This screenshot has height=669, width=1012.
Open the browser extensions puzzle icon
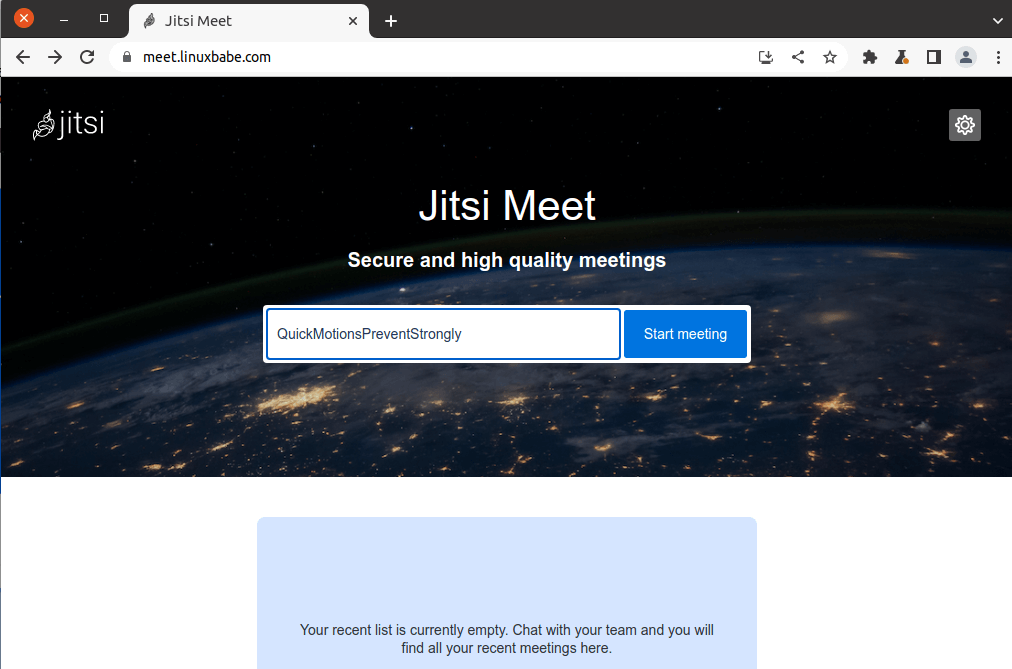(869, 57)
